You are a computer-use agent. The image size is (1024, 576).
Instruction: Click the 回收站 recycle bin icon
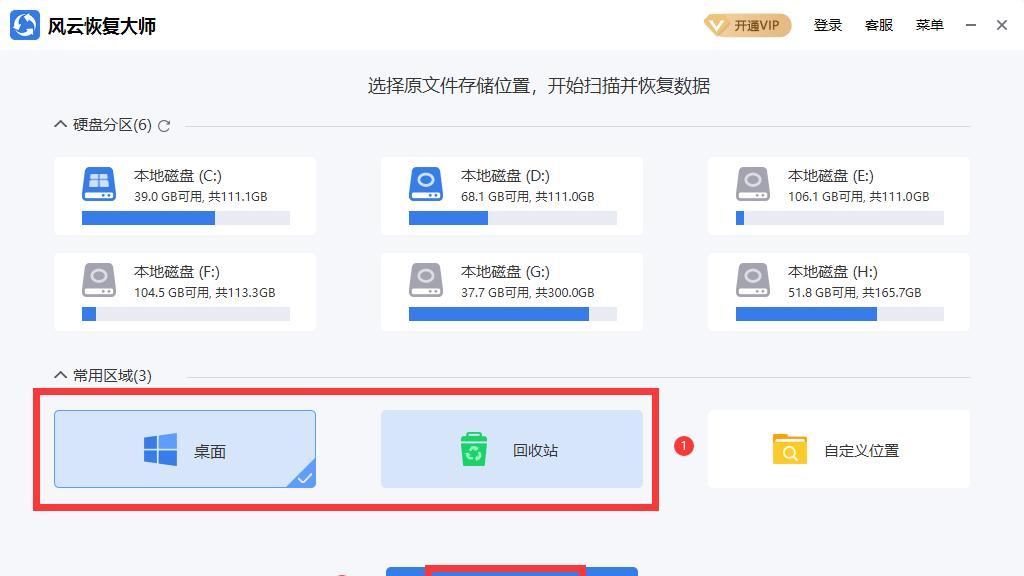coord(473,450)
